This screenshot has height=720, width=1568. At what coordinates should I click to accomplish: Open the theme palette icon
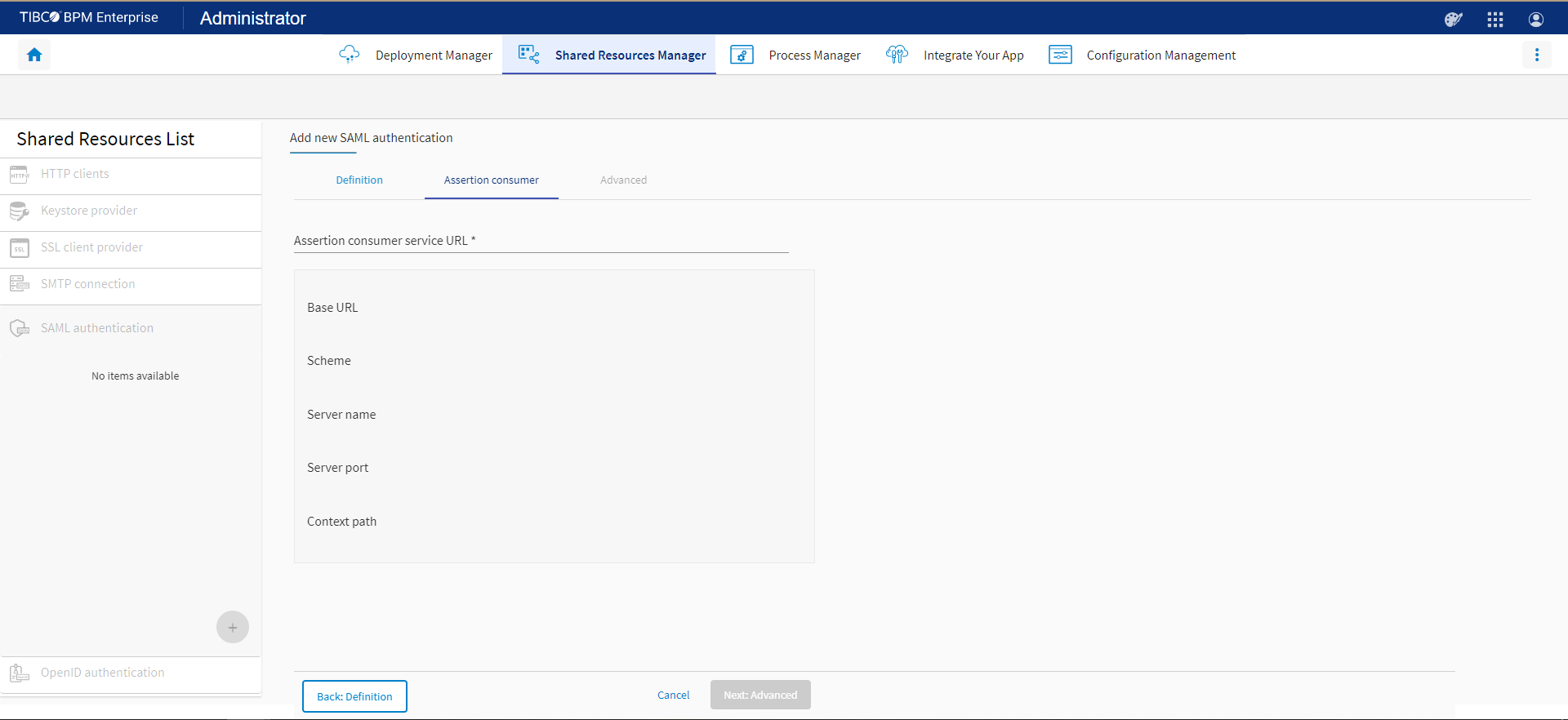coord(1453,19)
